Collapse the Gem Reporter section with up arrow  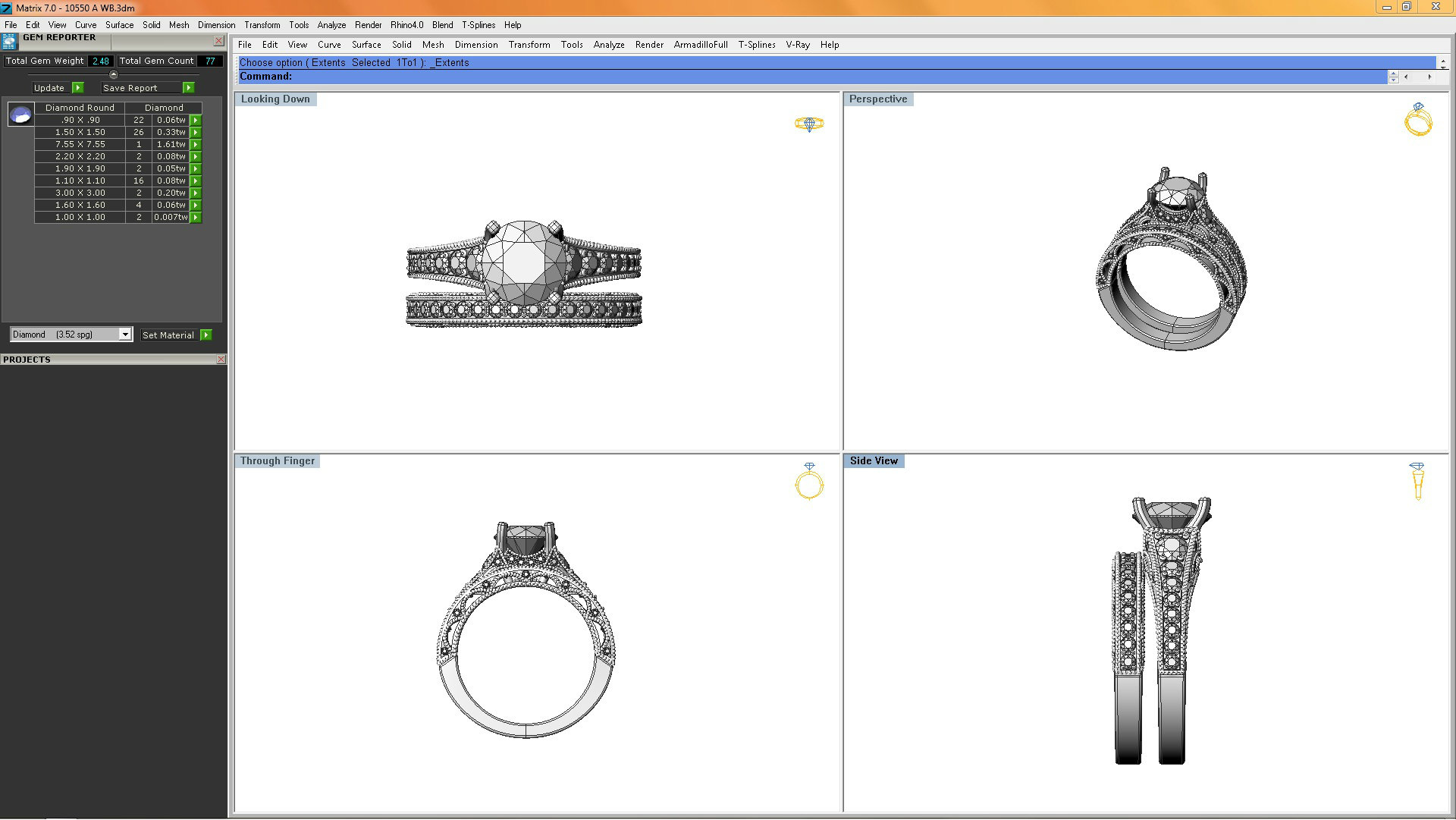(114, 74)
